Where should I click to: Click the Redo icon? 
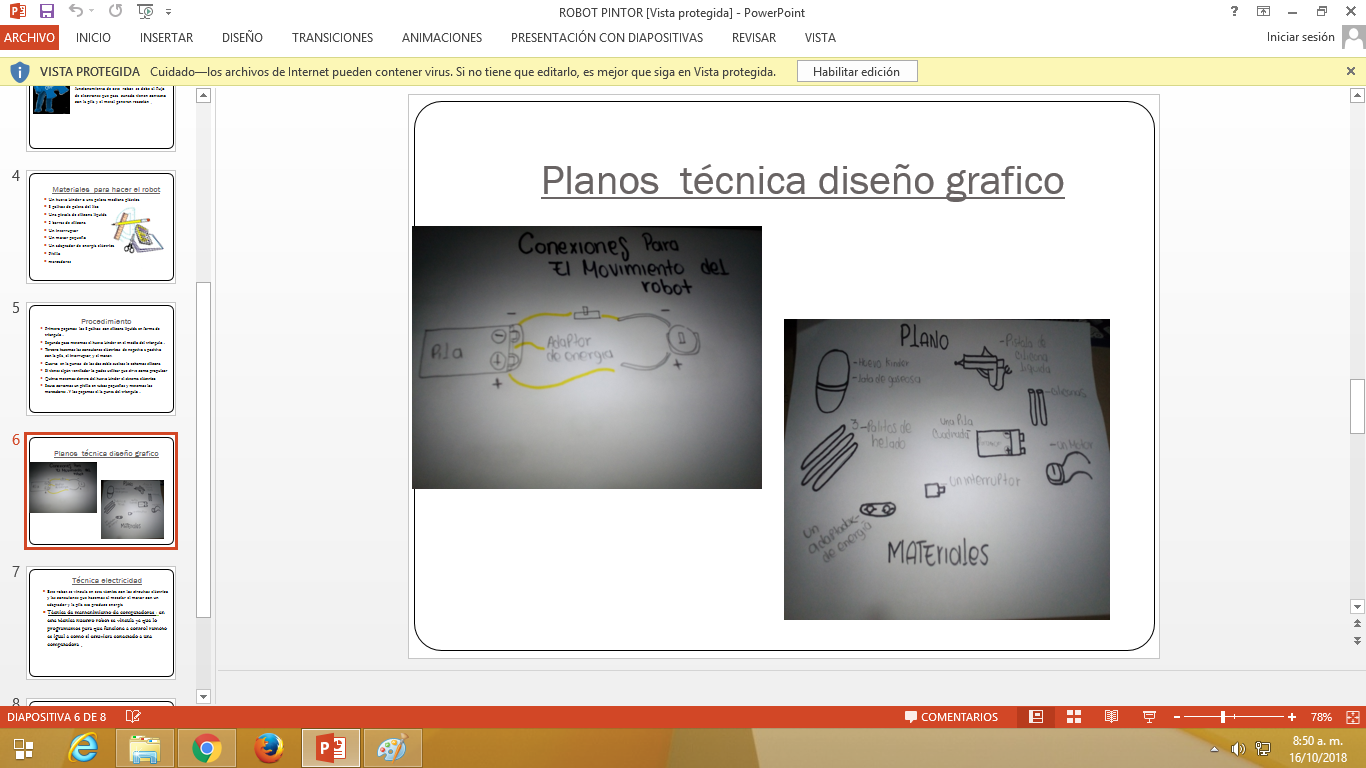click(x=116, y=9)
